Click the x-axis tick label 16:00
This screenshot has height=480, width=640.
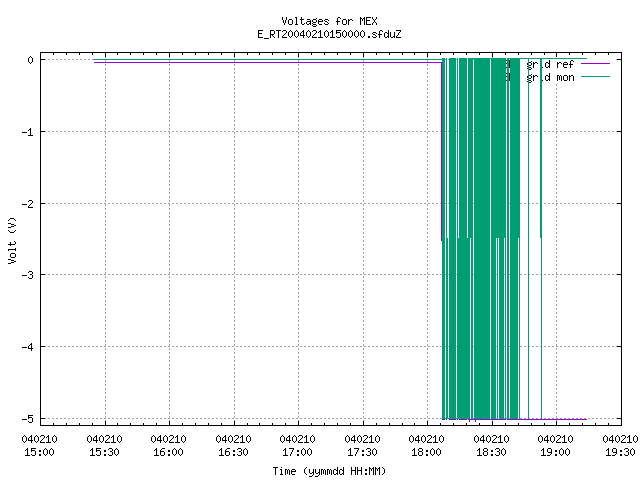[168, 452]
